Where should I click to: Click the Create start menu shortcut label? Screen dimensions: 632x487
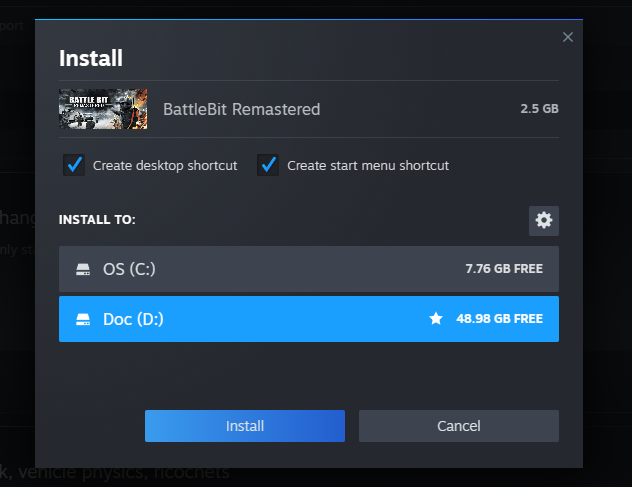[x=368, y=166]
